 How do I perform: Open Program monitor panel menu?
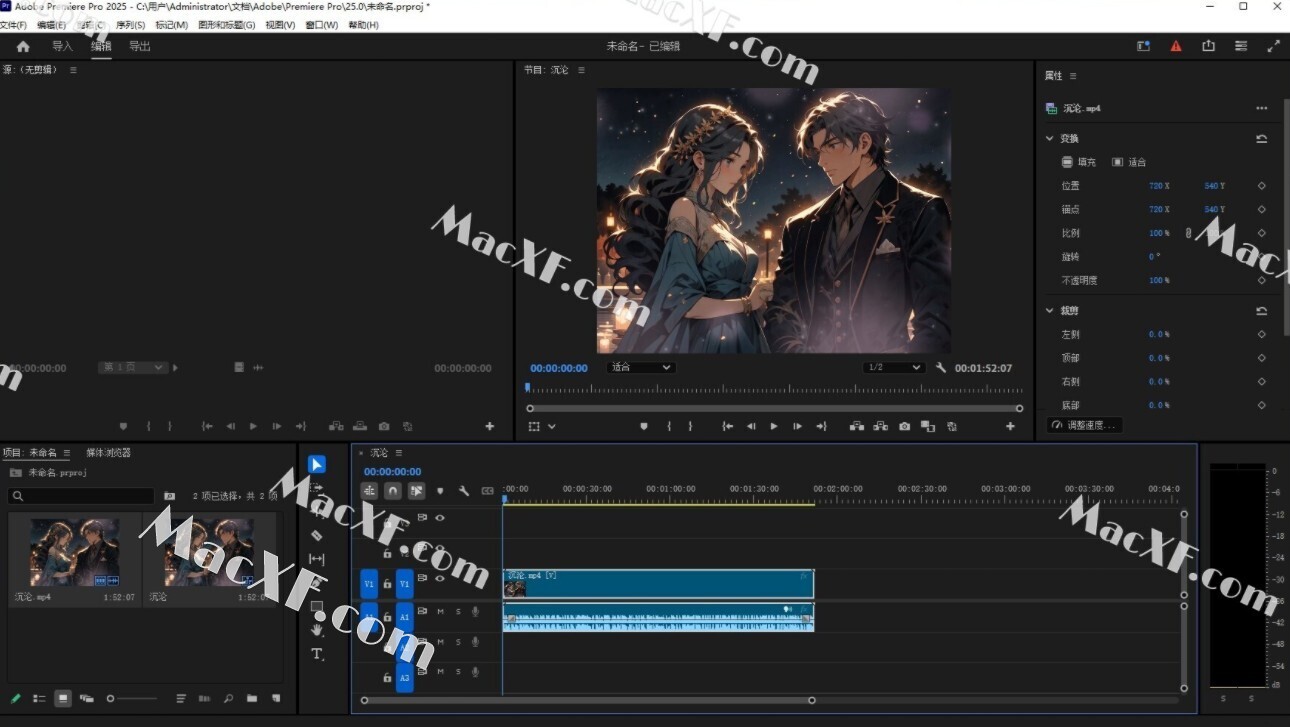pyautogui.click(x=581, y=70)
